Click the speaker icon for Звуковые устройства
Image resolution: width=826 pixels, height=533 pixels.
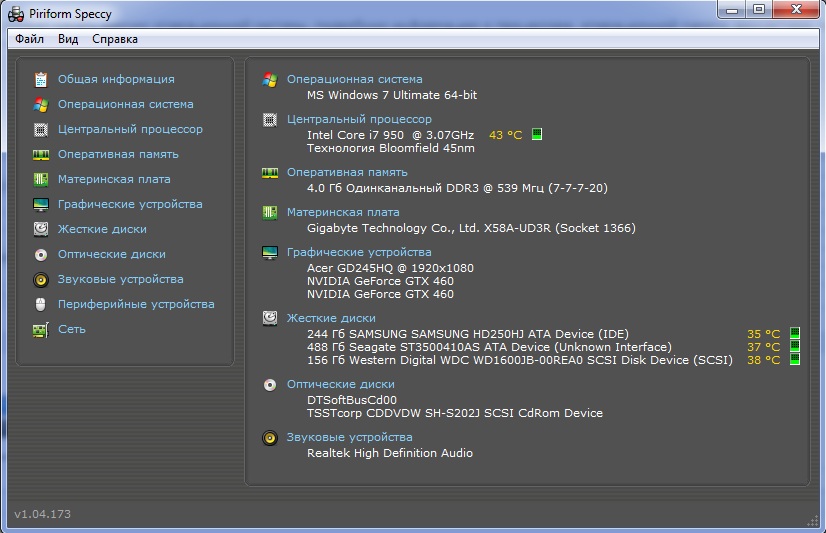coord(41,279)
